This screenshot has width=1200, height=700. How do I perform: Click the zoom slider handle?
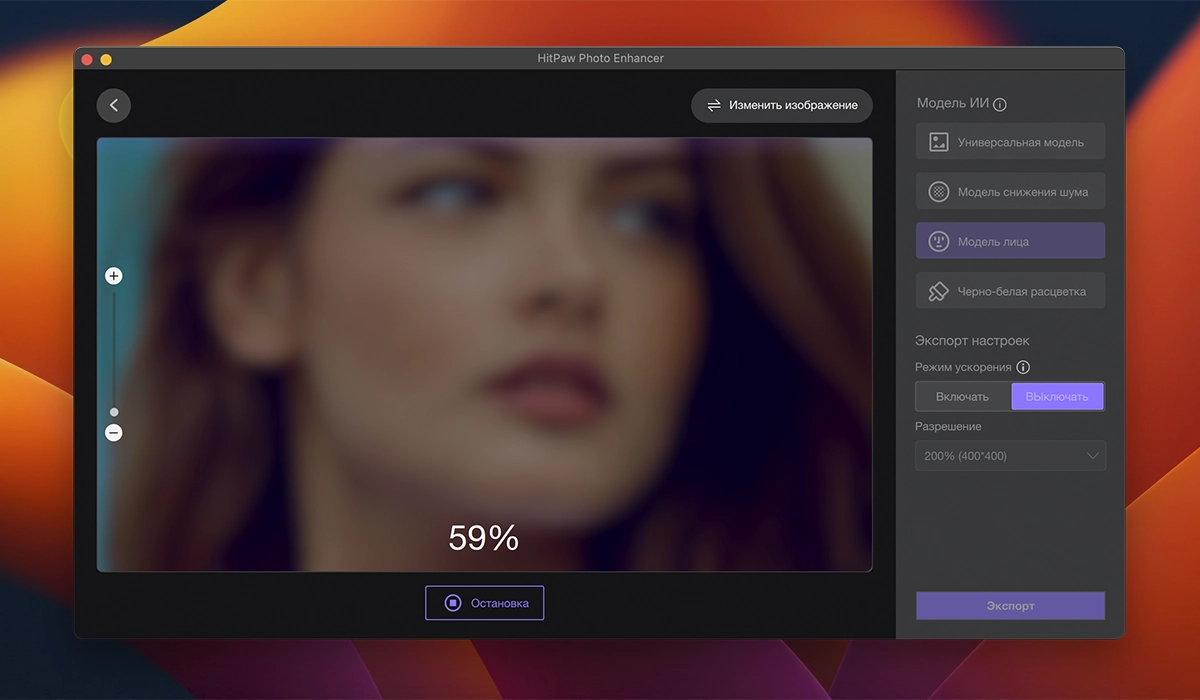pos(114,412)
